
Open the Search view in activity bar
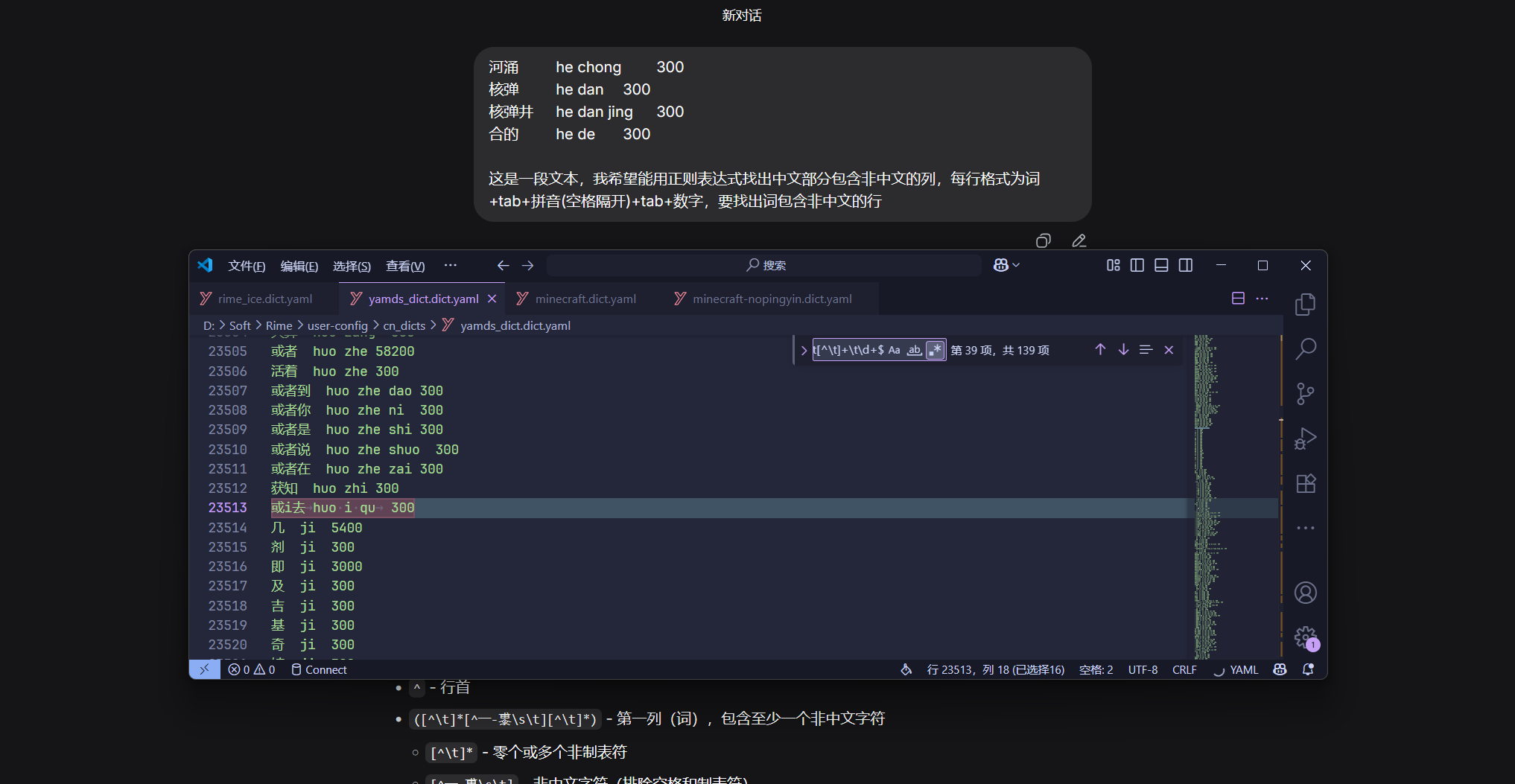[1305, 348]
